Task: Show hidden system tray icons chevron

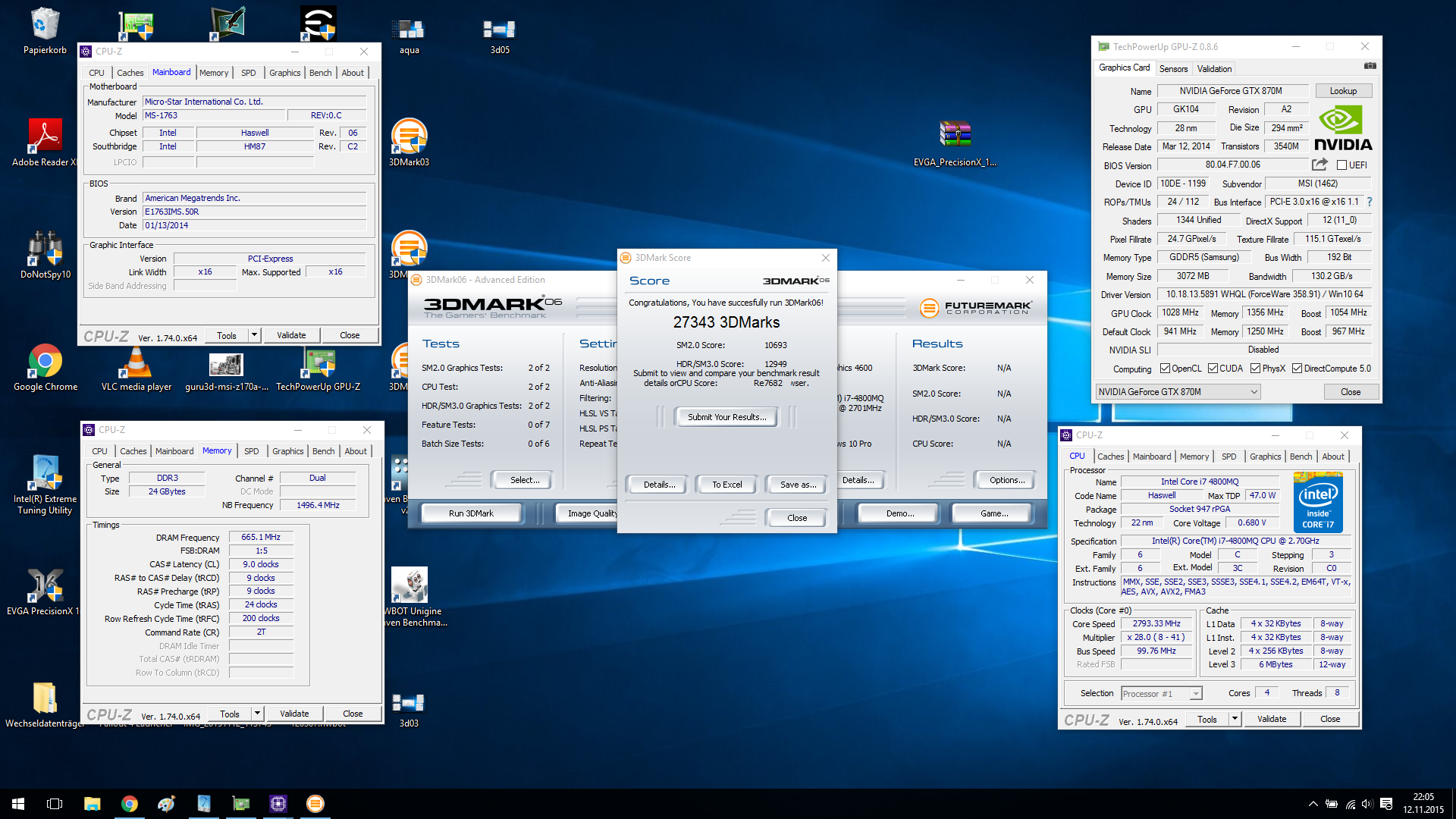Action: coord(1313,804)
